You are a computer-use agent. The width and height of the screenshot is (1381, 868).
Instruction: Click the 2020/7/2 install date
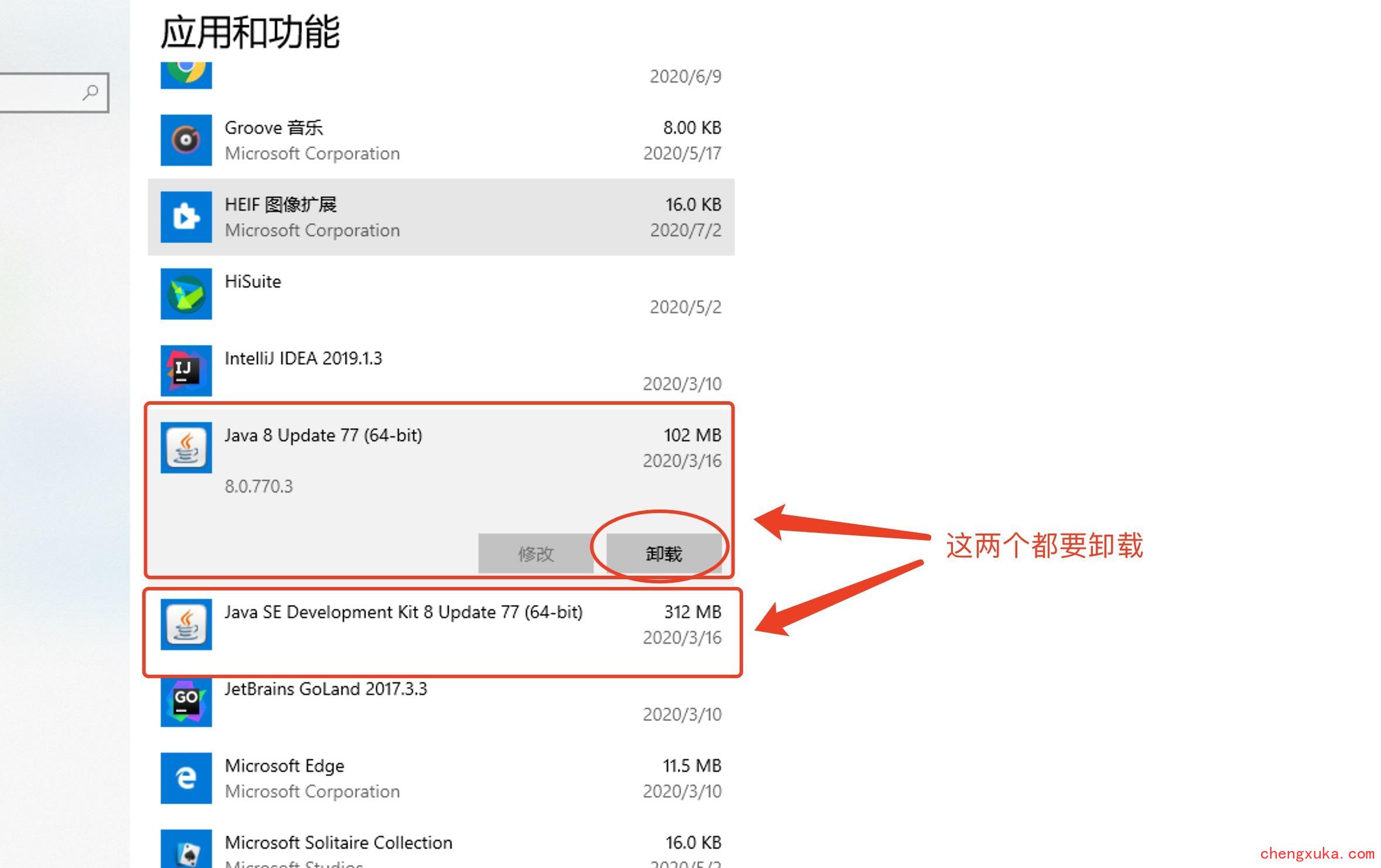[685, 230]
